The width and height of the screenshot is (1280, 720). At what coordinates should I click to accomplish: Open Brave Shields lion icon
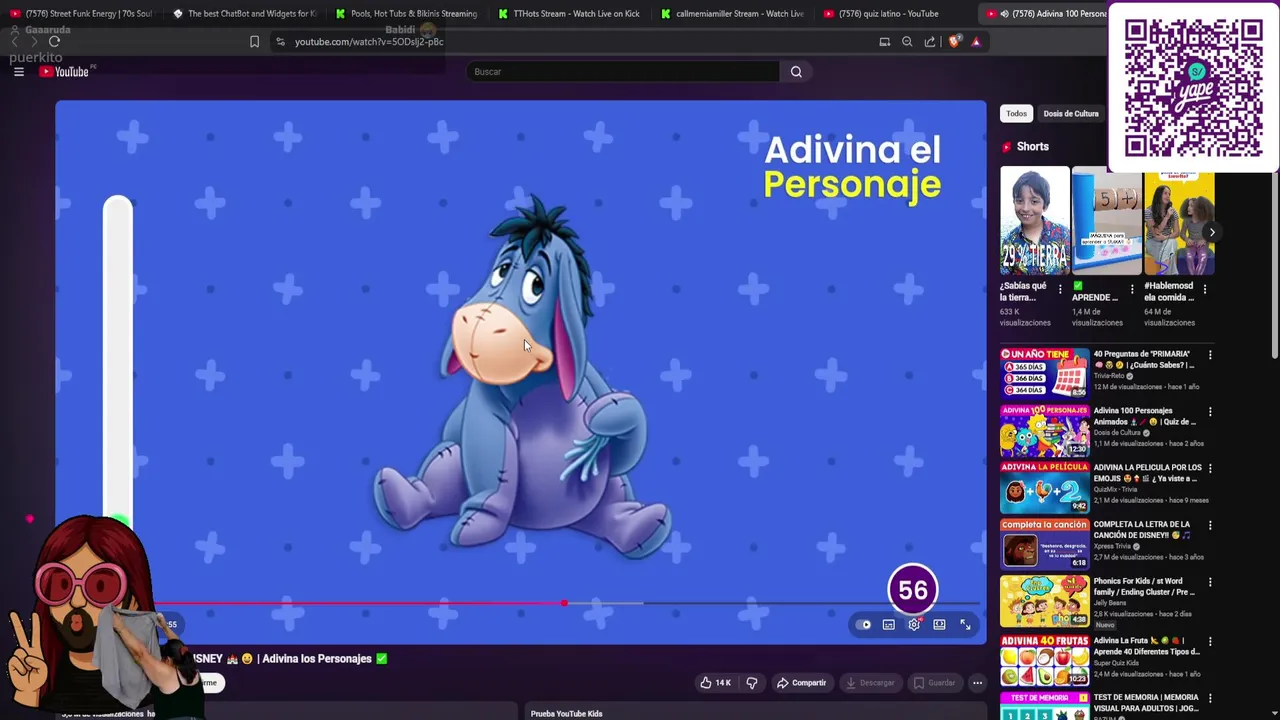click(x=953, y=41)
